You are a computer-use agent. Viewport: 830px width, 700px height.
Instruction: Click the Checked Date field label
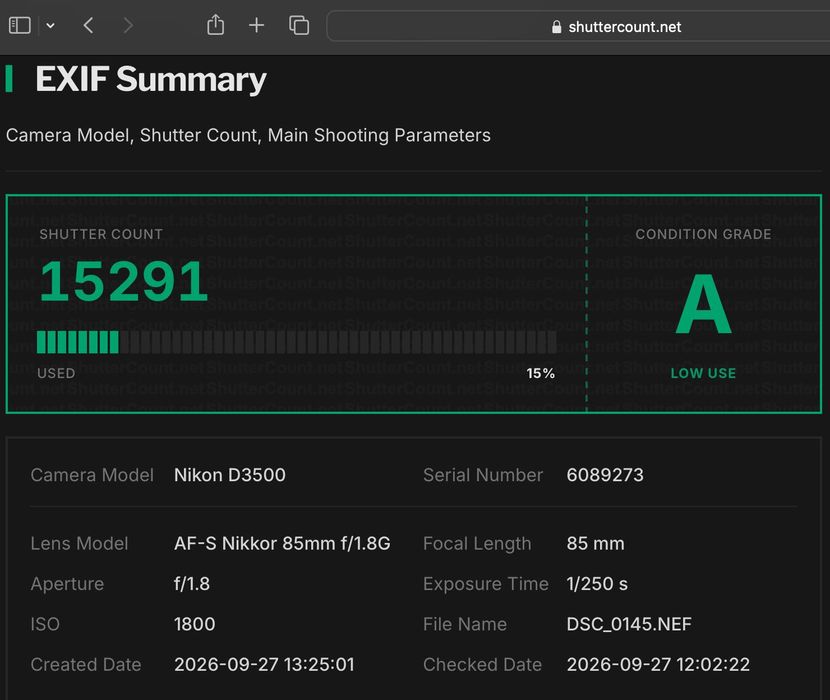tap(482, 664)
